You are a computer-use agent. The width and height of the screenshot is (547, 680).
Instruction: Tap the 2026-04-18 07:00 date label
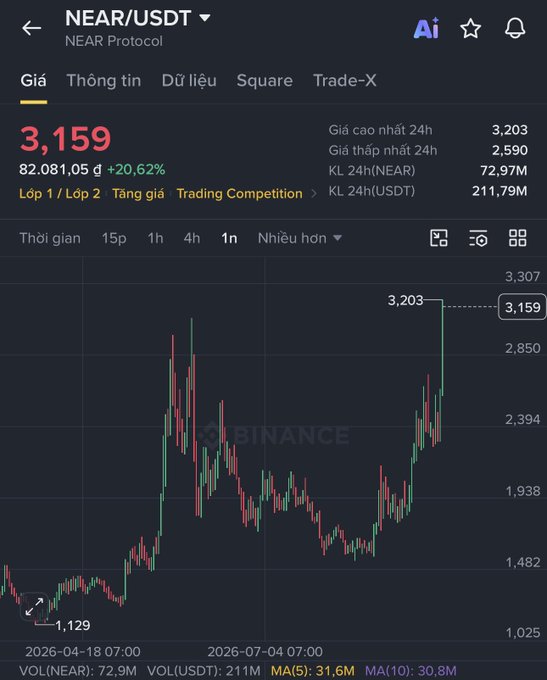83,651
